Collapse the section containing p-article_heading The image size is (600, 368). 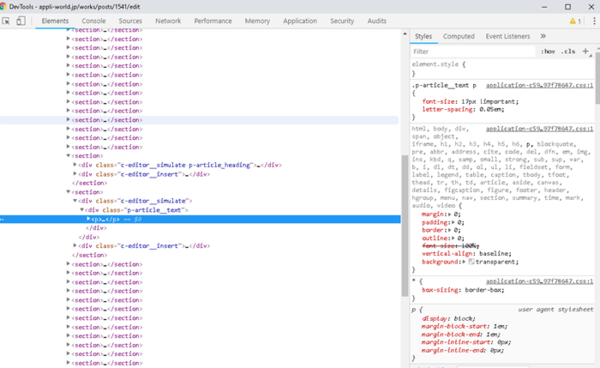click(x=68, y=156)
